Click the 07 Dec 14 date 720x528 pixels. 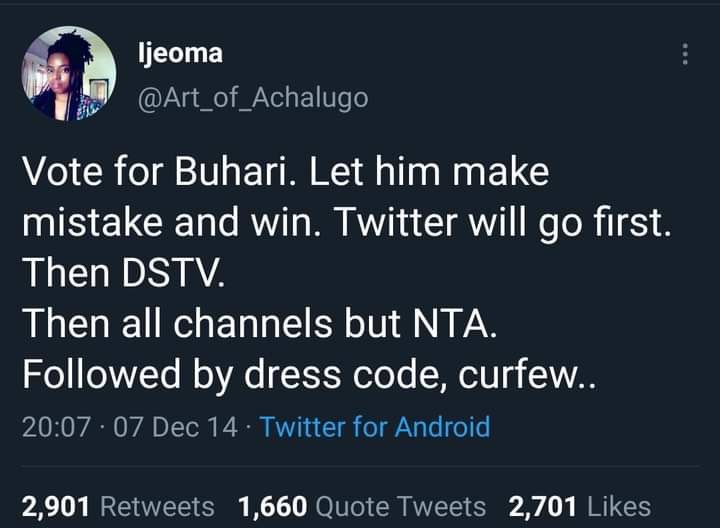[x=175, y=427]
